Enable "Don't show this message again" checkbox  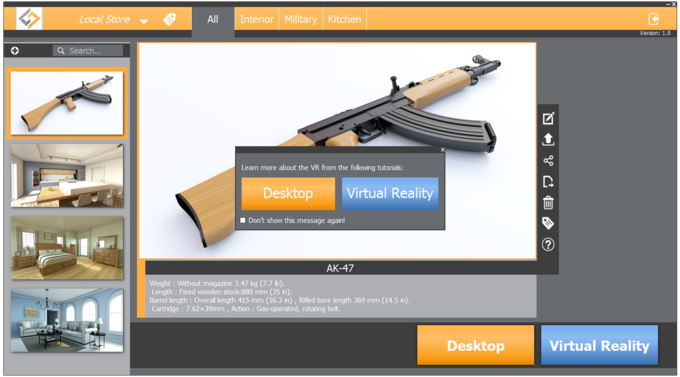point(243,220)
